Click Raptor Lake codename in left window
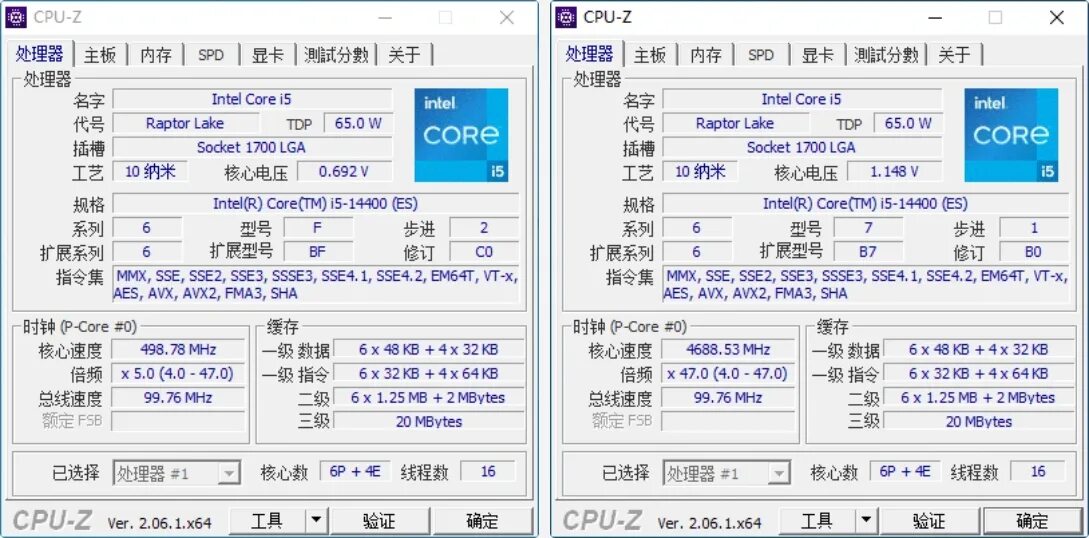 [185, 124]
